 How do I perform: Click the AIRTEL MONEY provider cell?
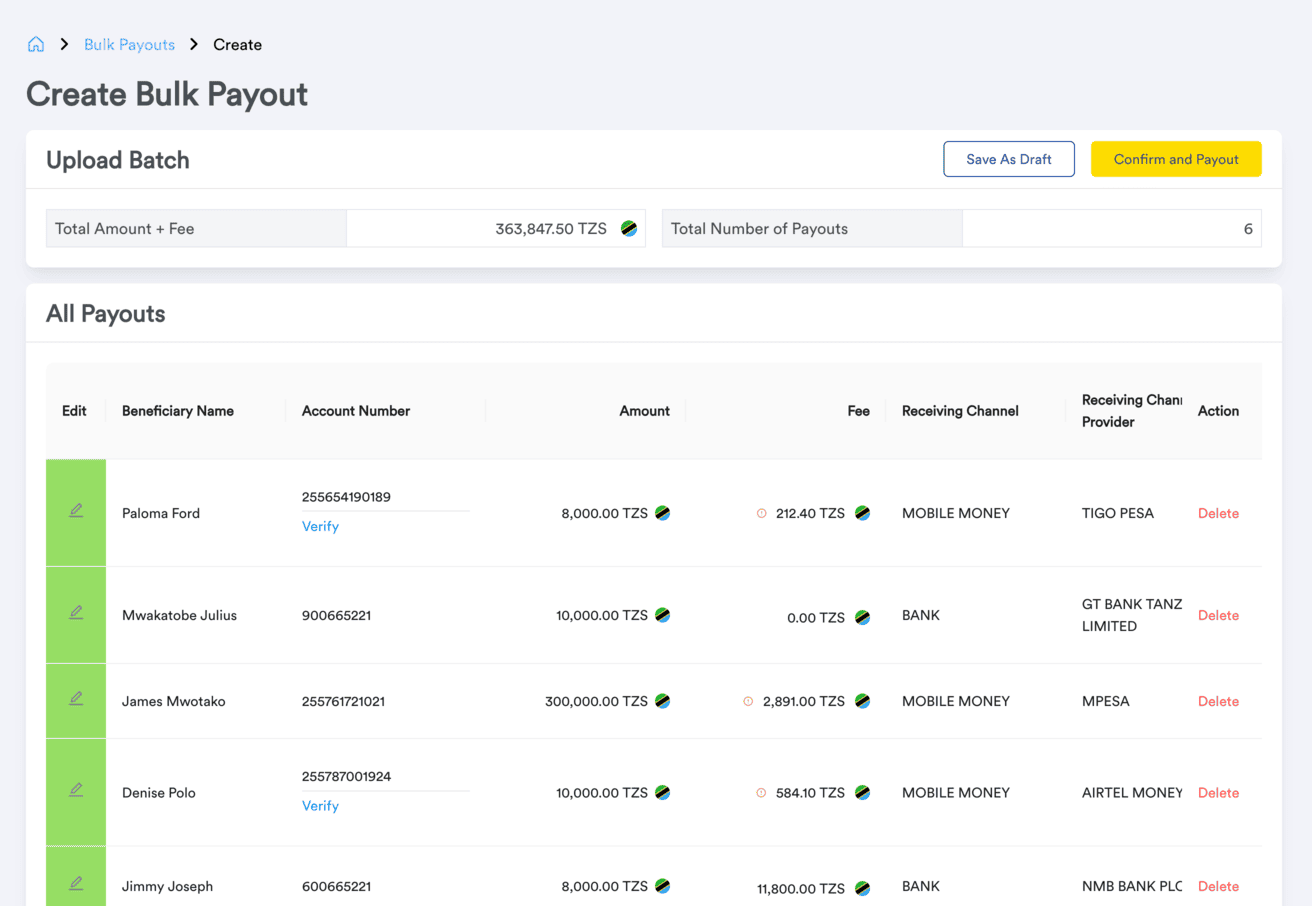(1132, 793)
